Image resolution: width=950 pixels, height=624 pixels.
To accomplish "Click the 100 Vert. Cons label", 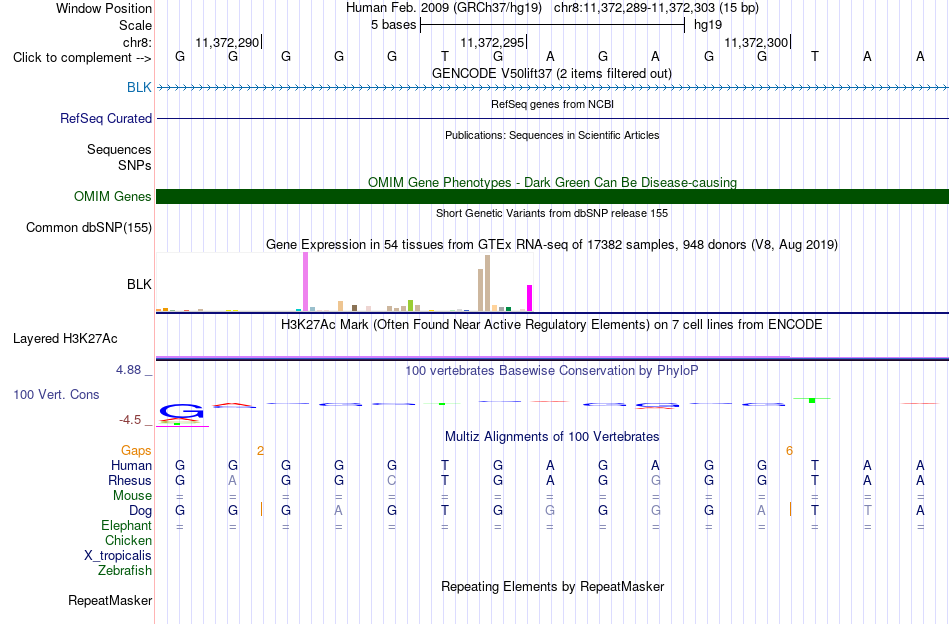I will click(x=56, y=394).
